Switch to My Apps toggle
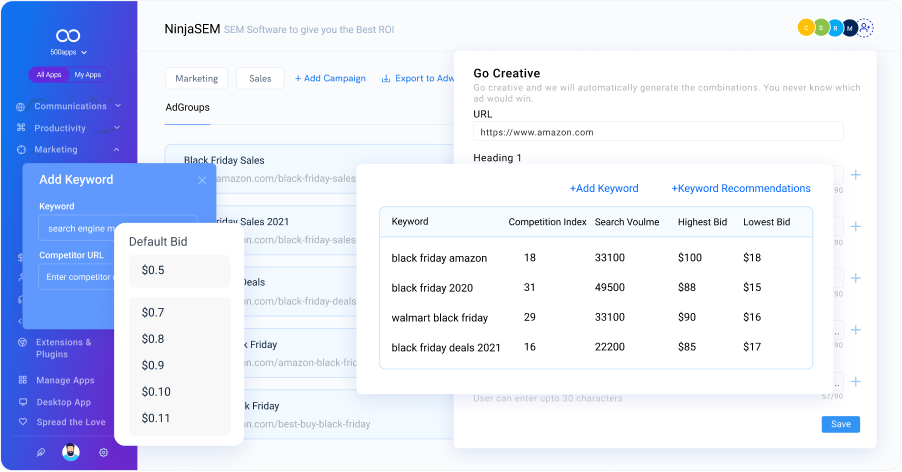902x472 pixels. pos(87,75)
